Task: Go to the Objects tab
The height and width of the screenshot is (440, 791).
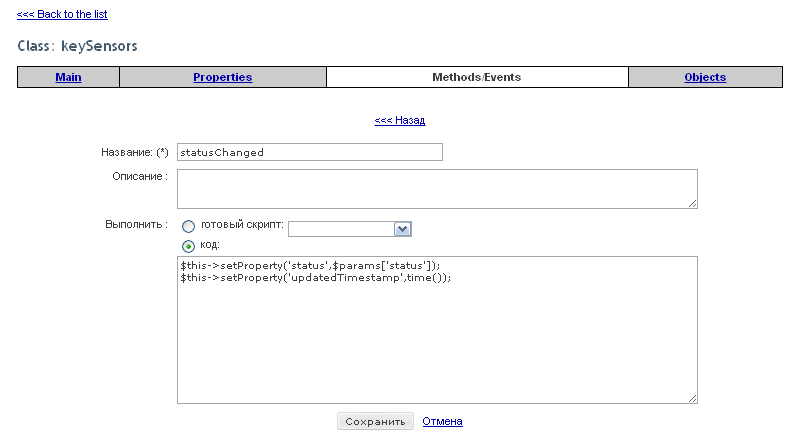Action: (x=705, y=77)
